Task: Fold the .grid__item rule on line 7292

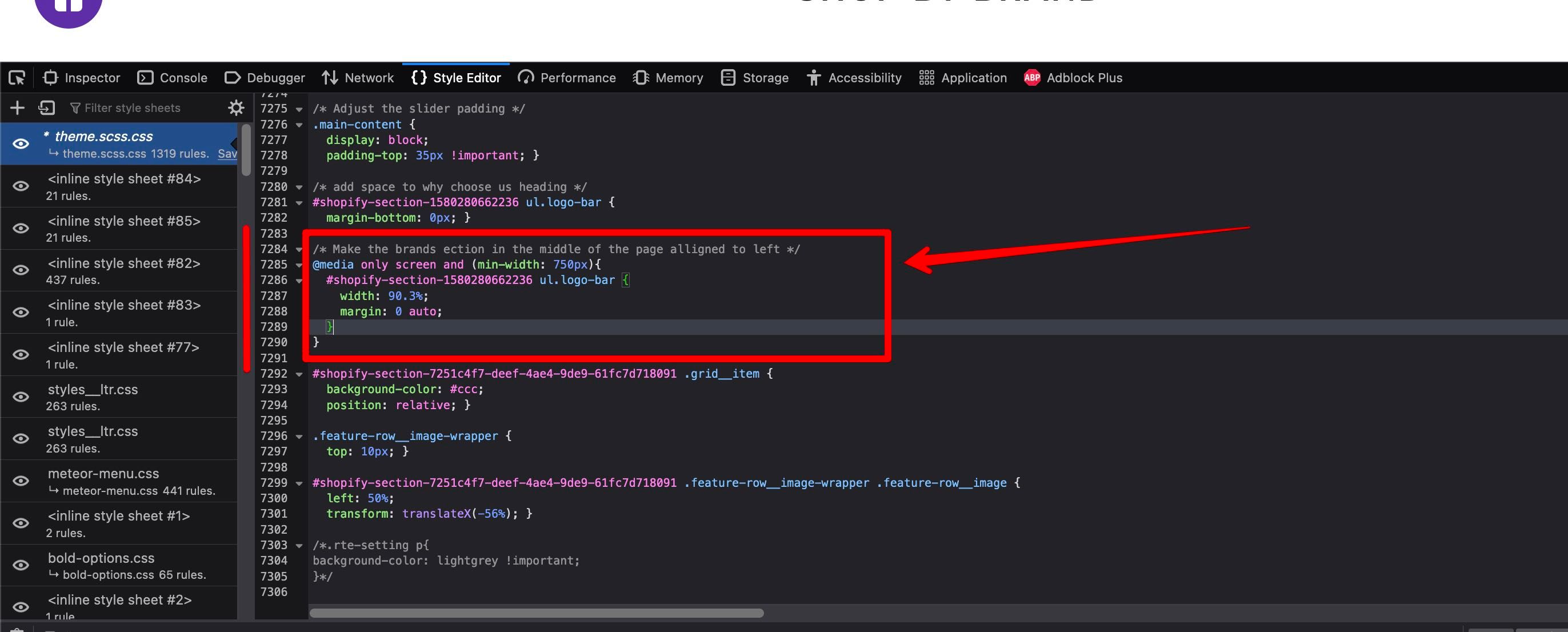Action: click(299, 374)
